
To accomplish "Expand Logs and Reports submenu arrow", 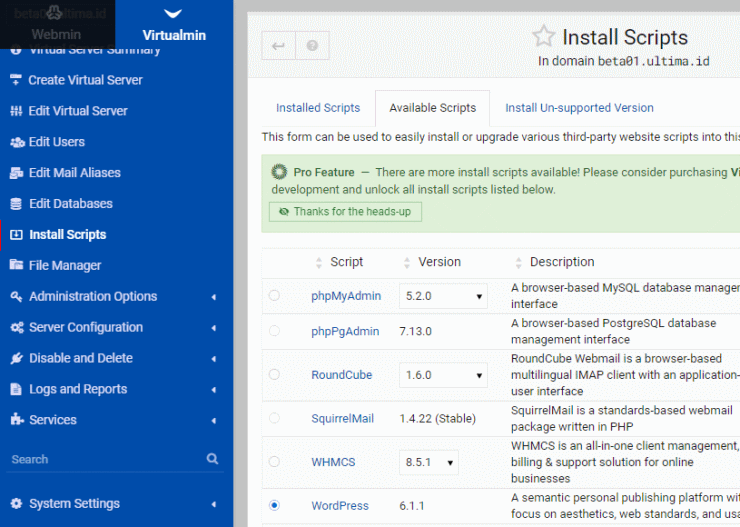I will [214, 389].
